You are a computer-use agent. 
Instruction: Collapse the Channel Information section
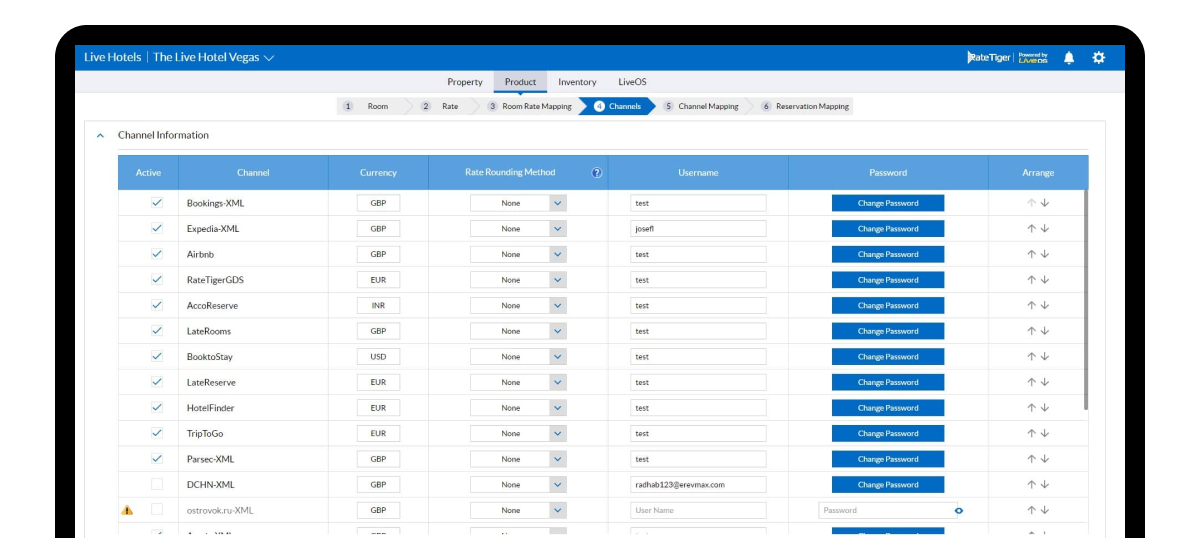coord(100,135)
